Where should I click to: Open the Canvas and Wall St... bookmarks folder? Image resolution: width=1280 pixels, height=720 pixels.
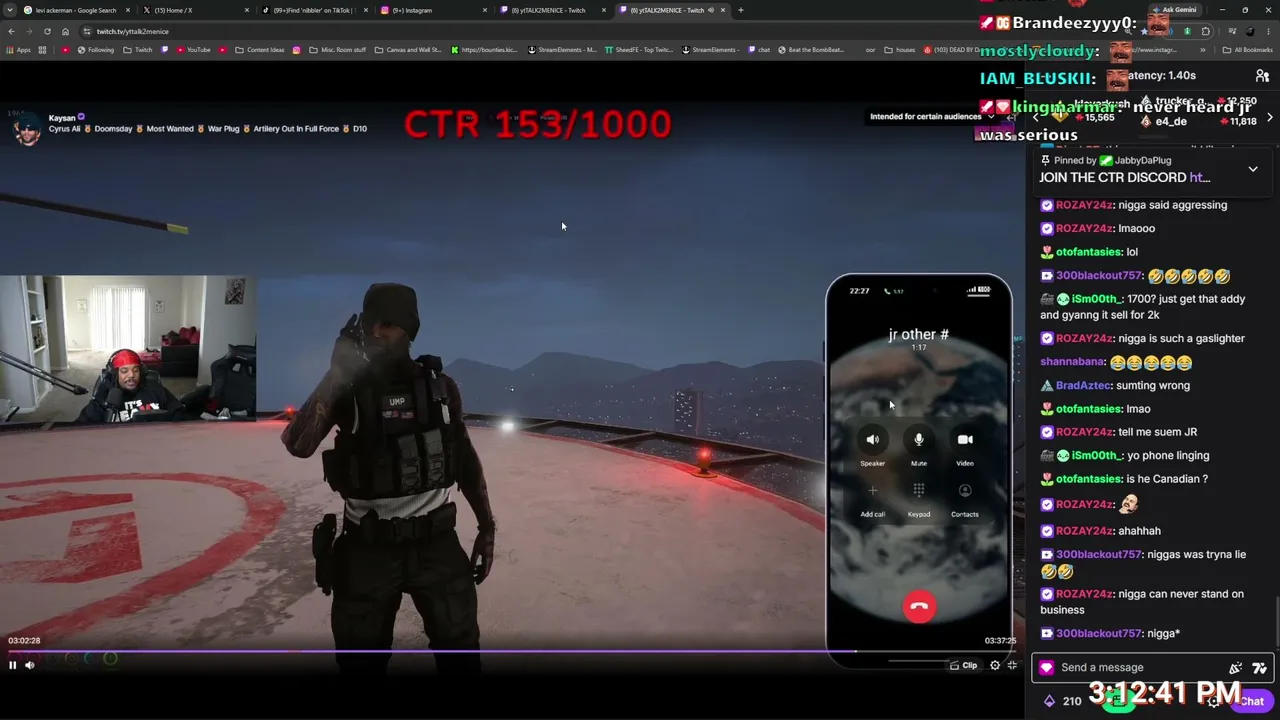(x=408, y=50)
